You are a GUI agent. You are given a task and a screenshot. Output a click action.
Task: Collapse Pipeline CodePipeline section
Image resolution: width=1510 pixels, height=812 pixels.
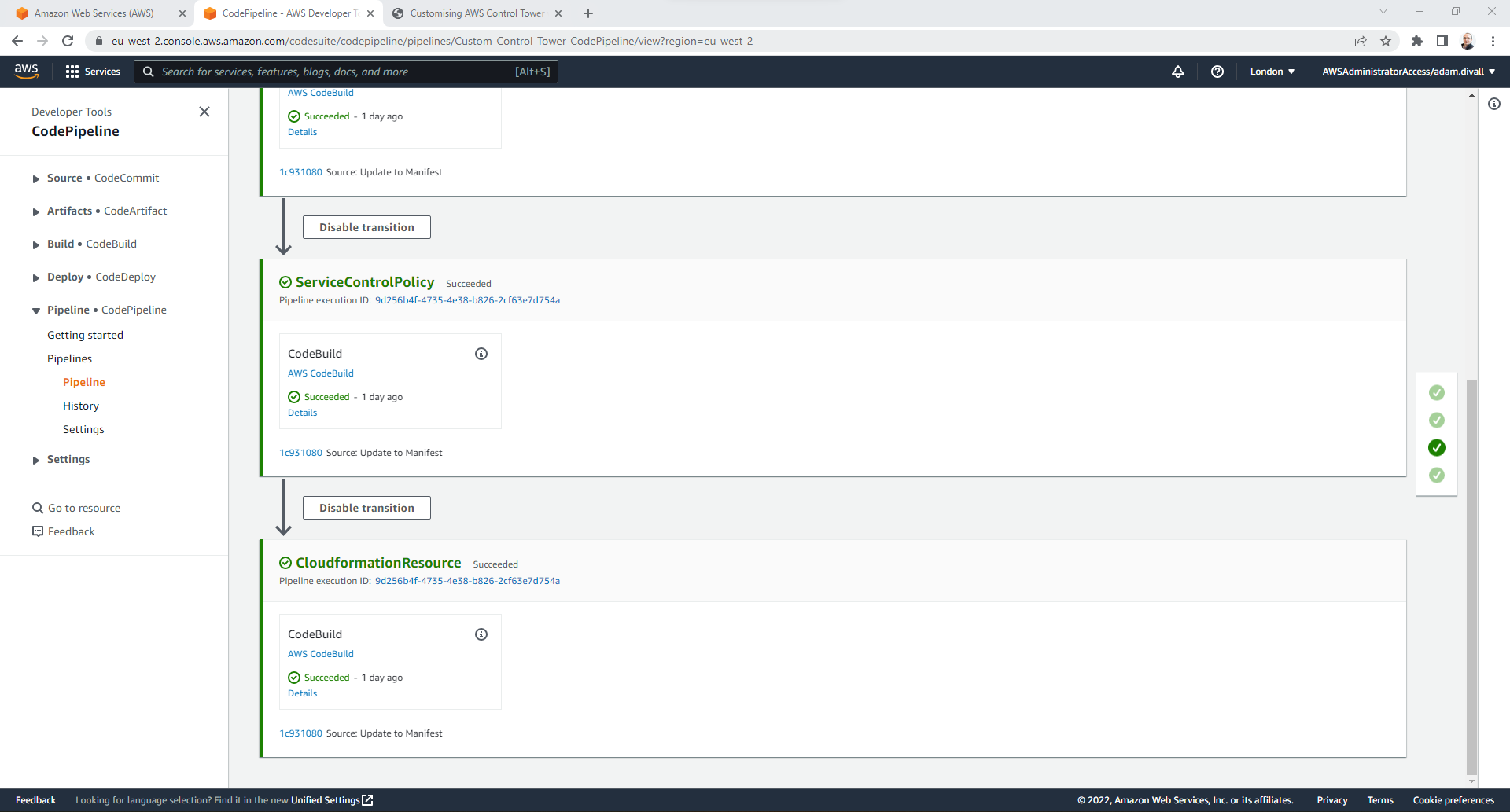click(35, 311)
